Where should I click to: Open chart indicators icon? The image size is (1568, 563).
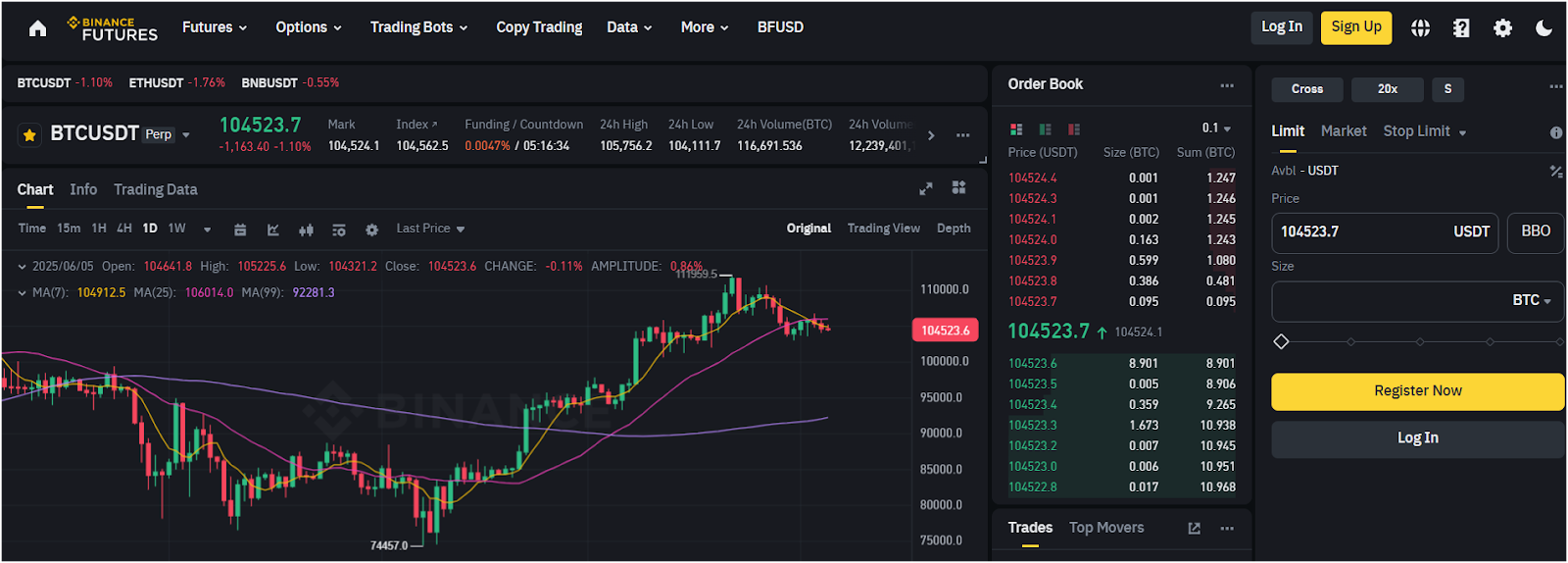point(339,230)
